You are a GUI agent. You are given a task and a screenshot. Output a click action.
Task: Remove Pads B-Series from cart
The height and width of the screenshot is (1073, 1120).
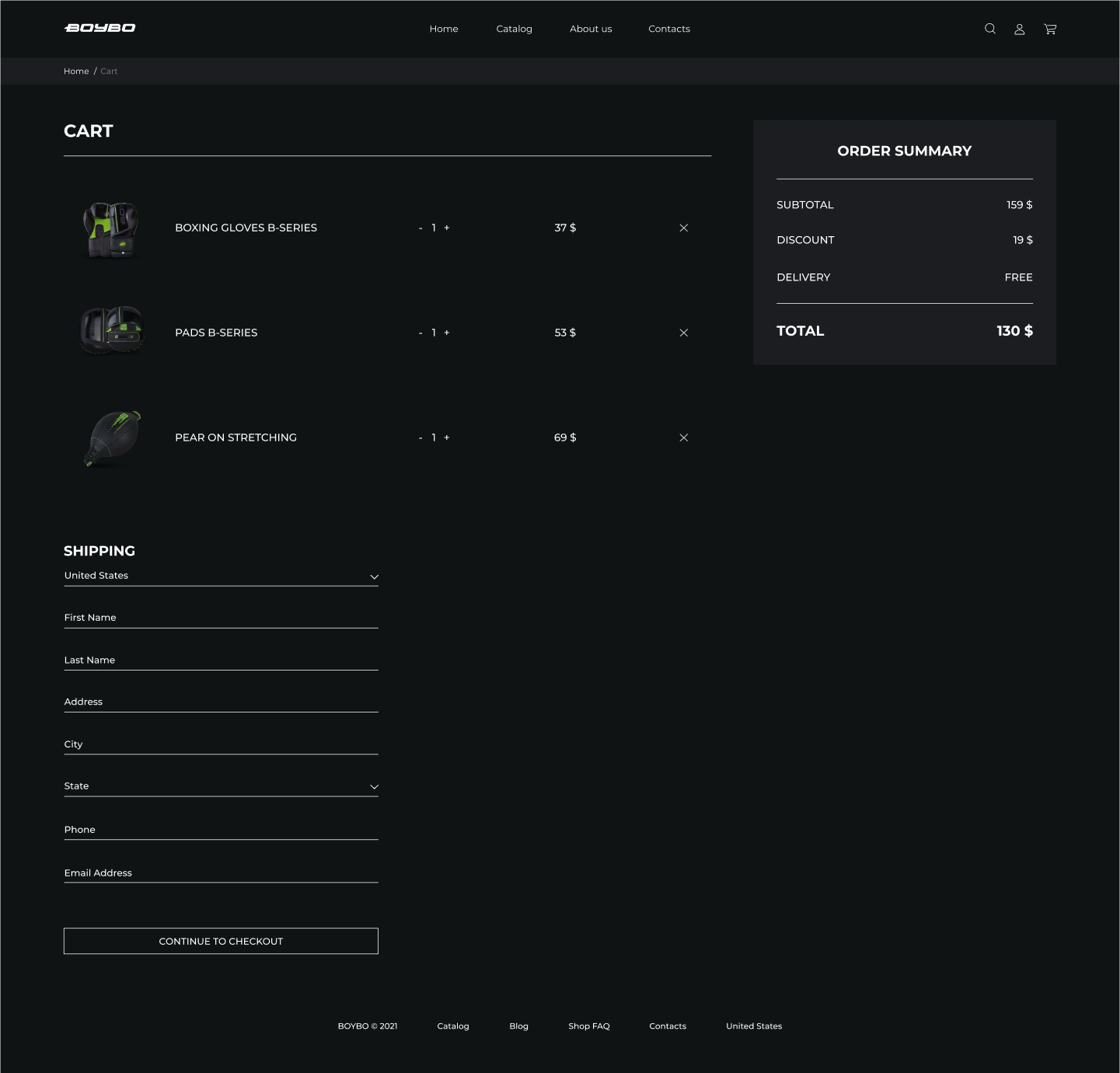coord(683,333)
